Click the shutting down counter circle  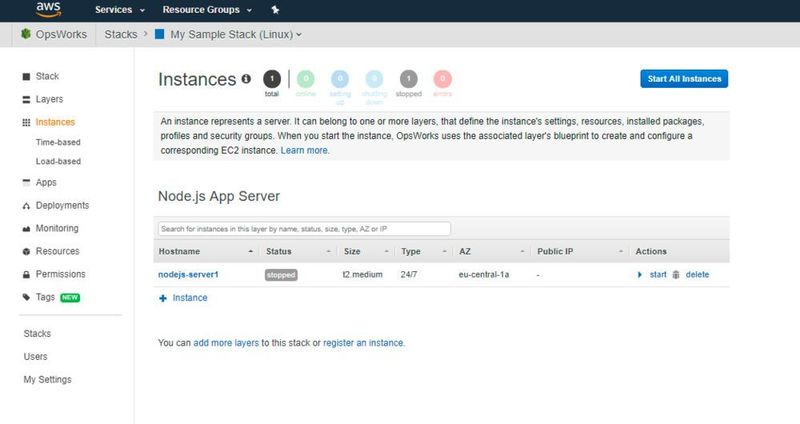coord(374,79)
